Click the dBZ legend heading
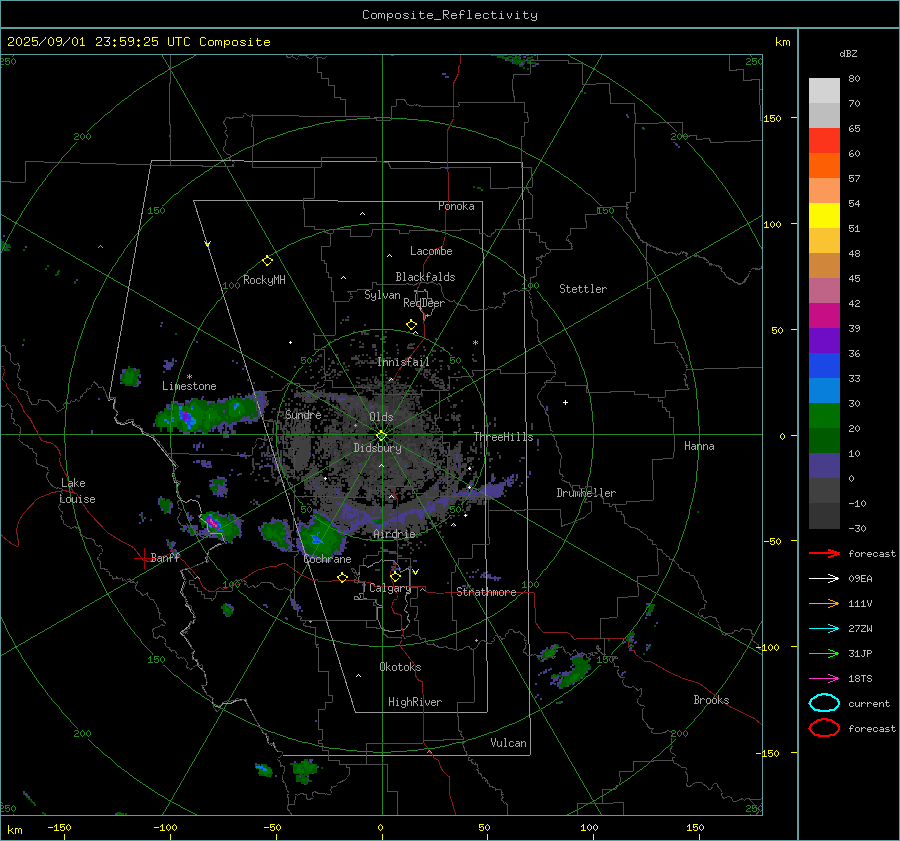Viewport: 900px width, 841px height. pyautogui.click(x=848, y=54)
